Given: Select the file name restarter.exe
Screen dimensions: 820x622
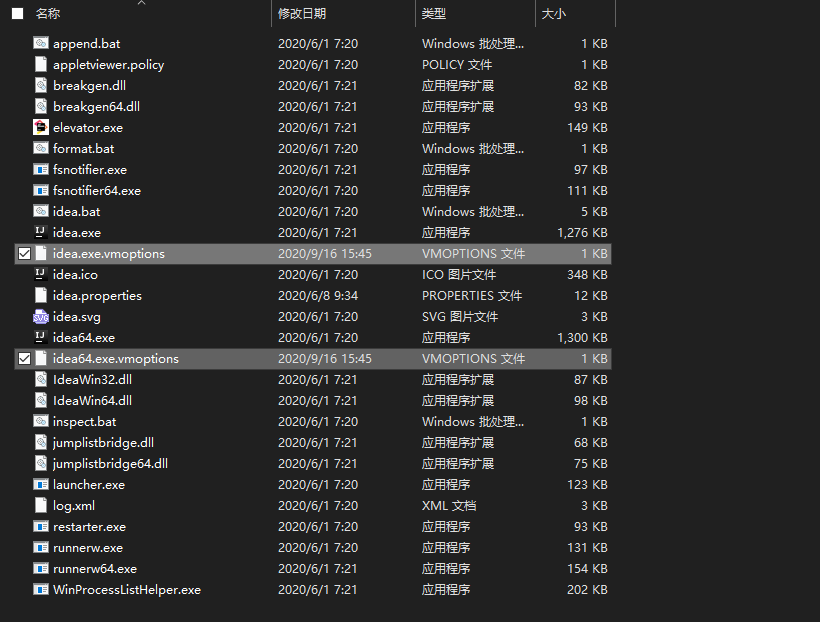Looking at the screenshot, I should pyautogui.click(x=89, y=527).
